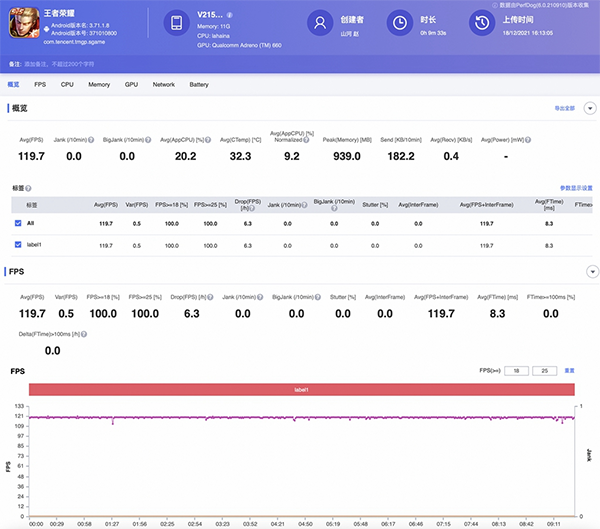
Task: Switch to the Memory tab
Action: point(98,85)
